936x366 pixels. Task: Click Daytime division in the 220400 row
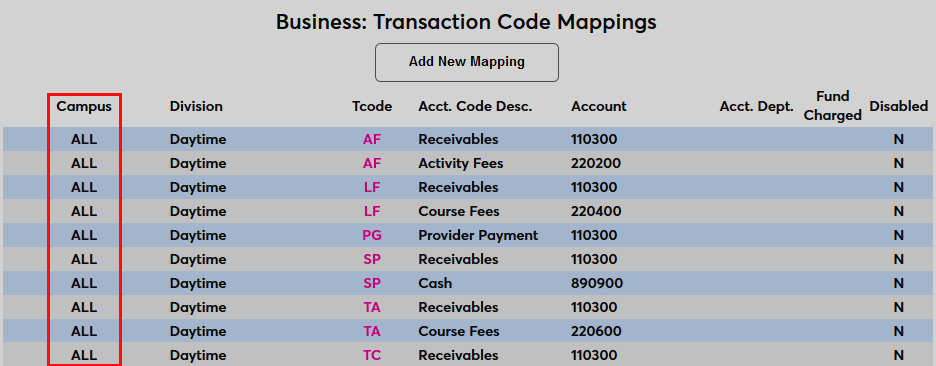click(x=198, y=211)
